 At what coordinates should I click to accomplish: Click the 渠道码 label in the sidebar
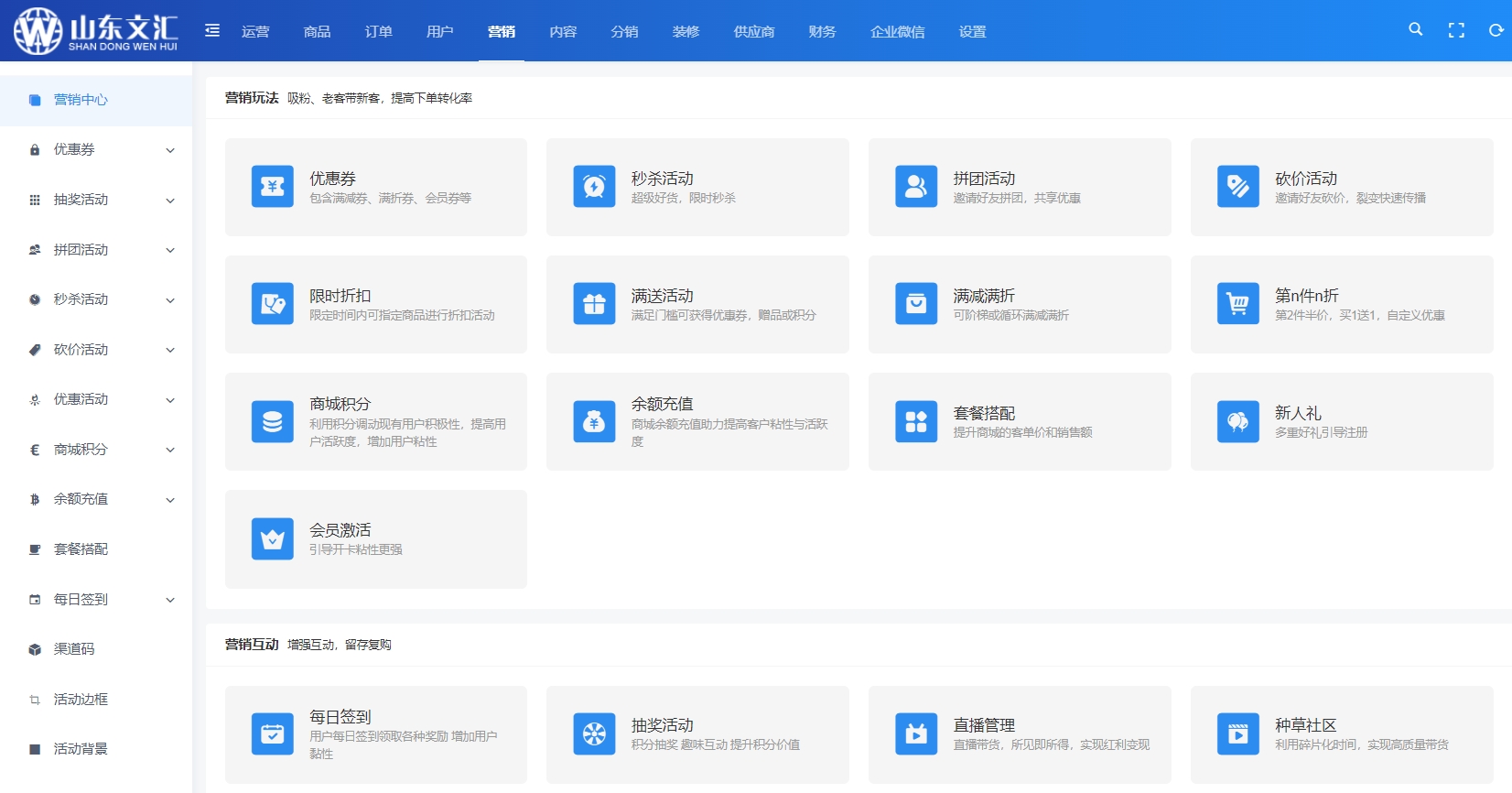[x=74, y=649]
